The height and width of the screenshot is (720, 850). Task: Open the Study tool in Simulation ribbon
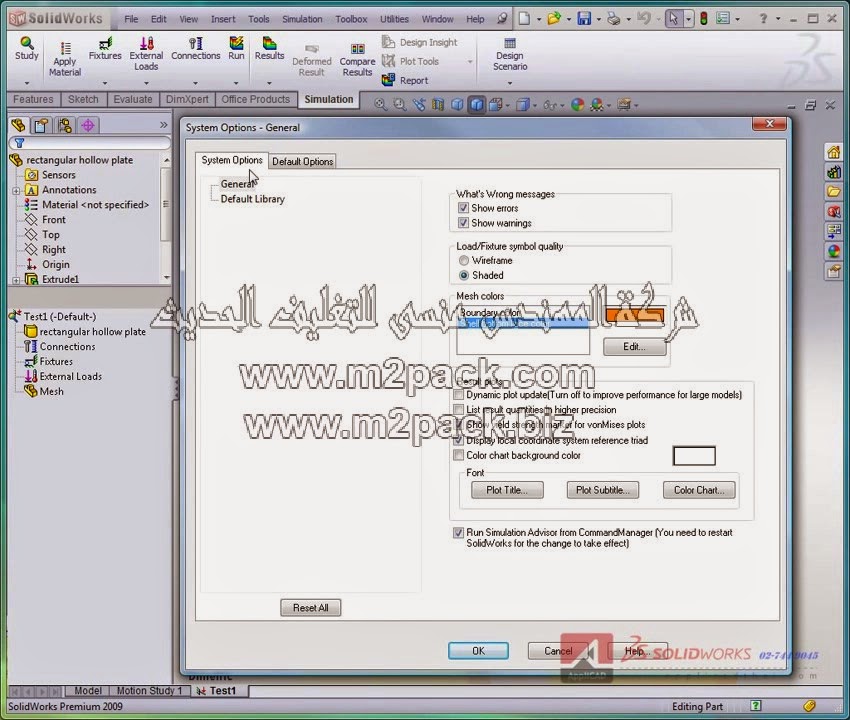click(27, 48)
